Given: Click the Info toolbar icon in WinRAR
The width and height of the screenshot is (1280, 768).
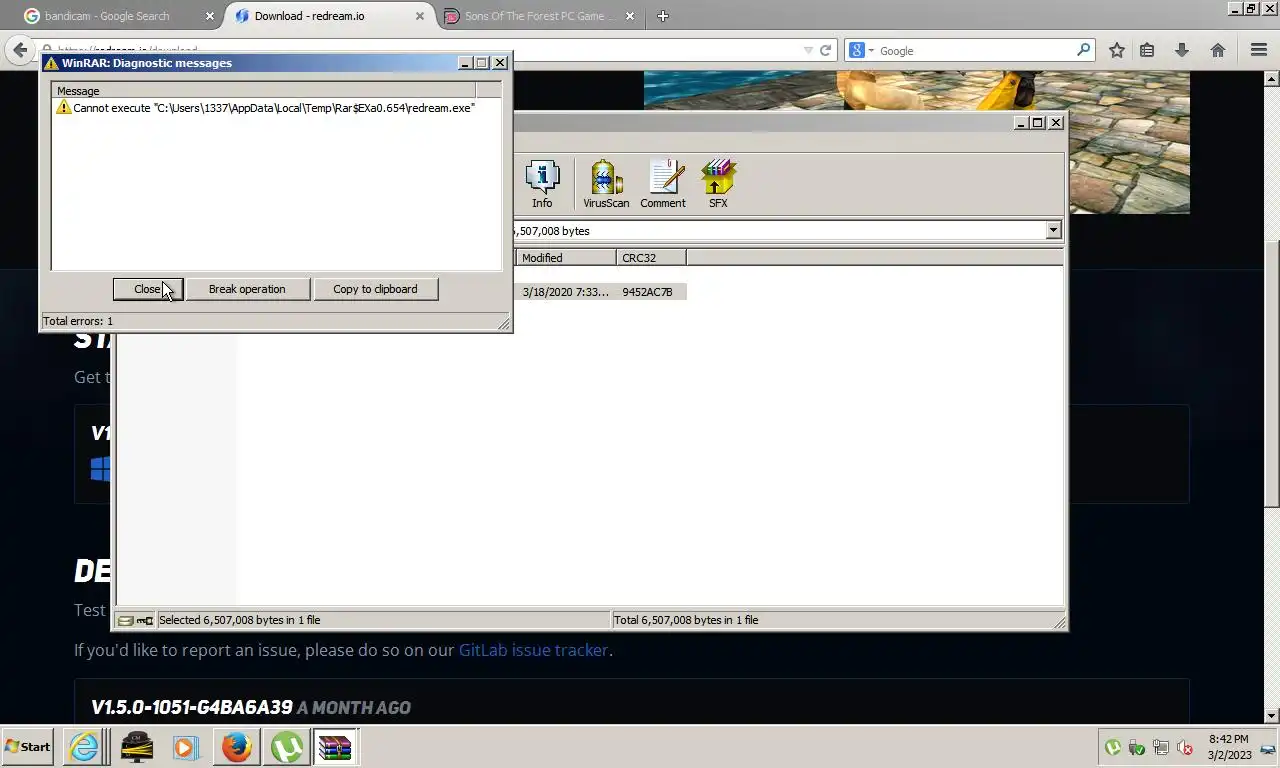Looking at the screenshot, I should pos(542,185).
